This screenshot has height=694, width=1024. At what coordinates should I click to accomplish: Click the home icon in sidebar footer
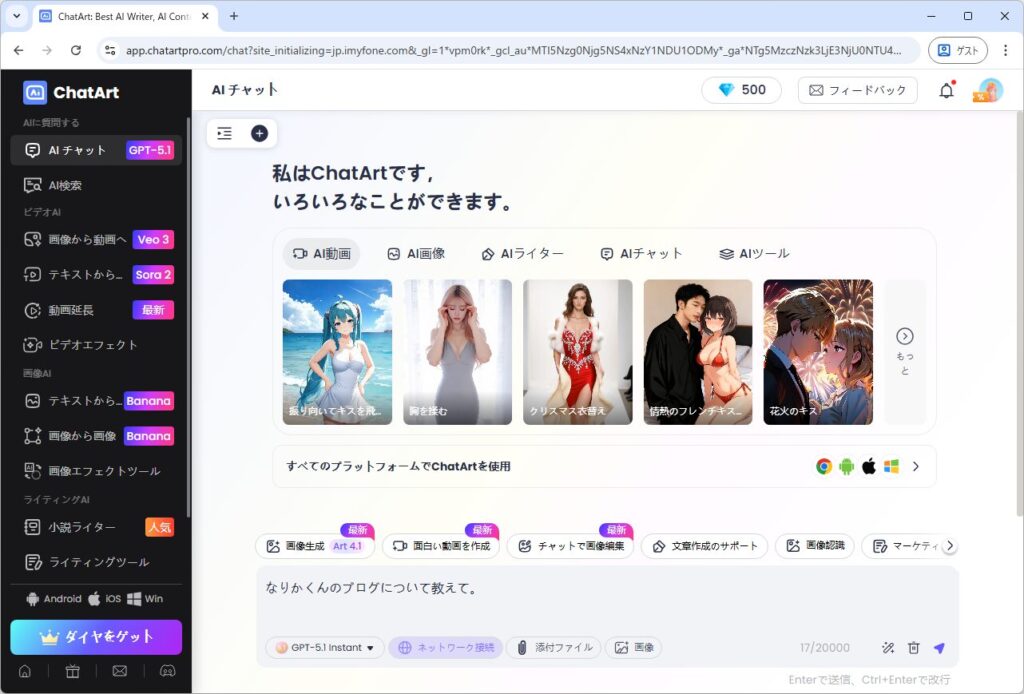click(x=25, y=671)
